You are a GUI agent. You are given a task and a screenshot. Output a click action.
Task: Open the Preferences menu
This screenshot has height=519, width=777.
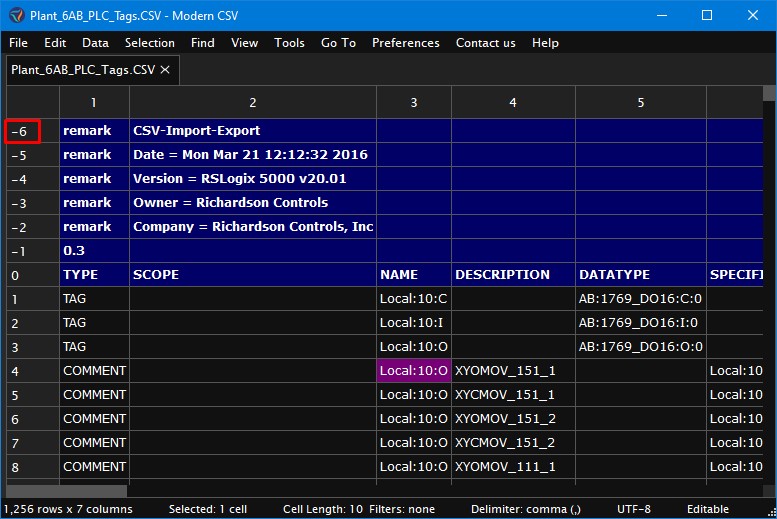[405, 43]
